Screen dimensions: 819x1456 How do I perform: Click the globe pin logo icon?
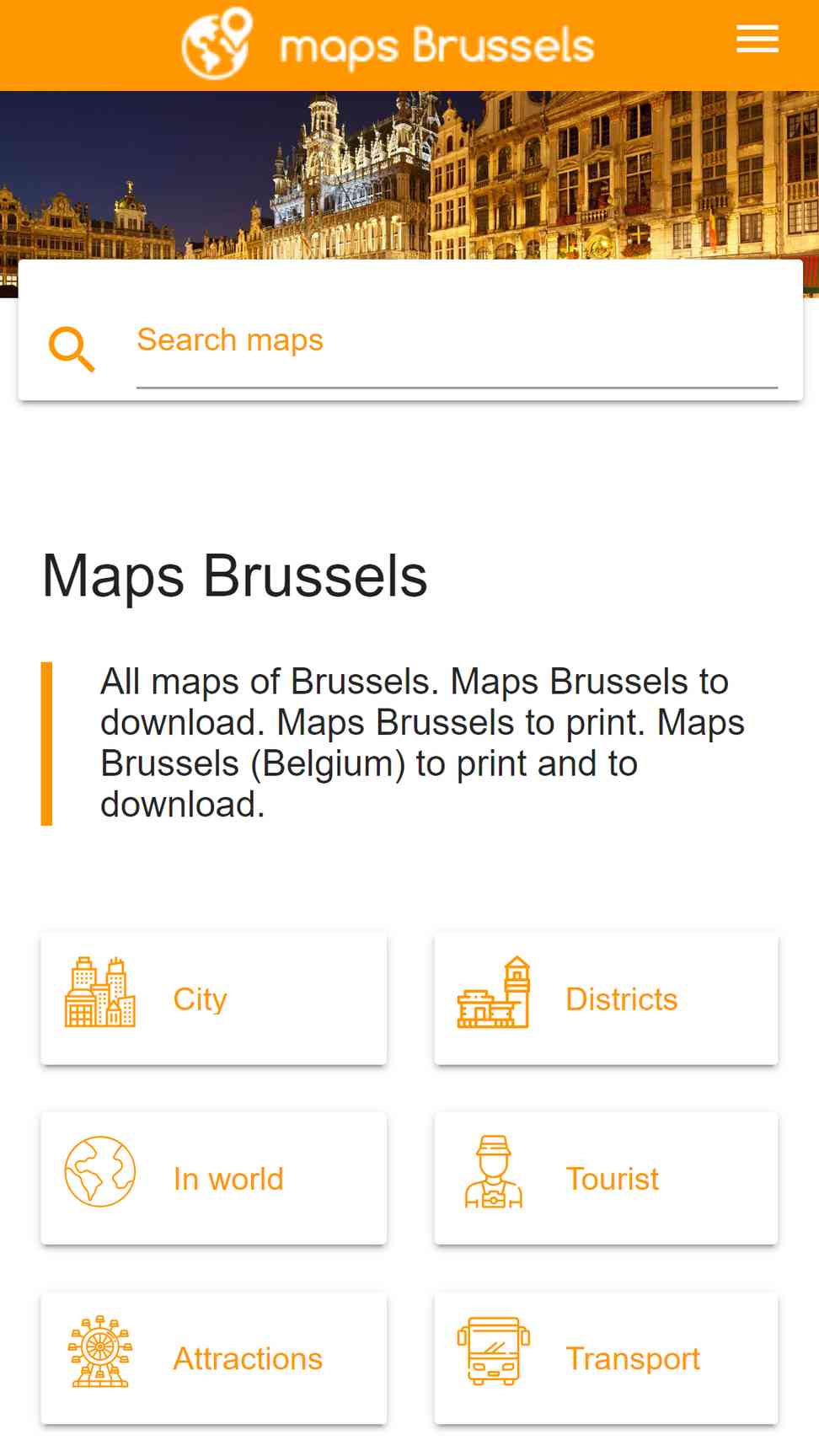click(x=217, y=43)
